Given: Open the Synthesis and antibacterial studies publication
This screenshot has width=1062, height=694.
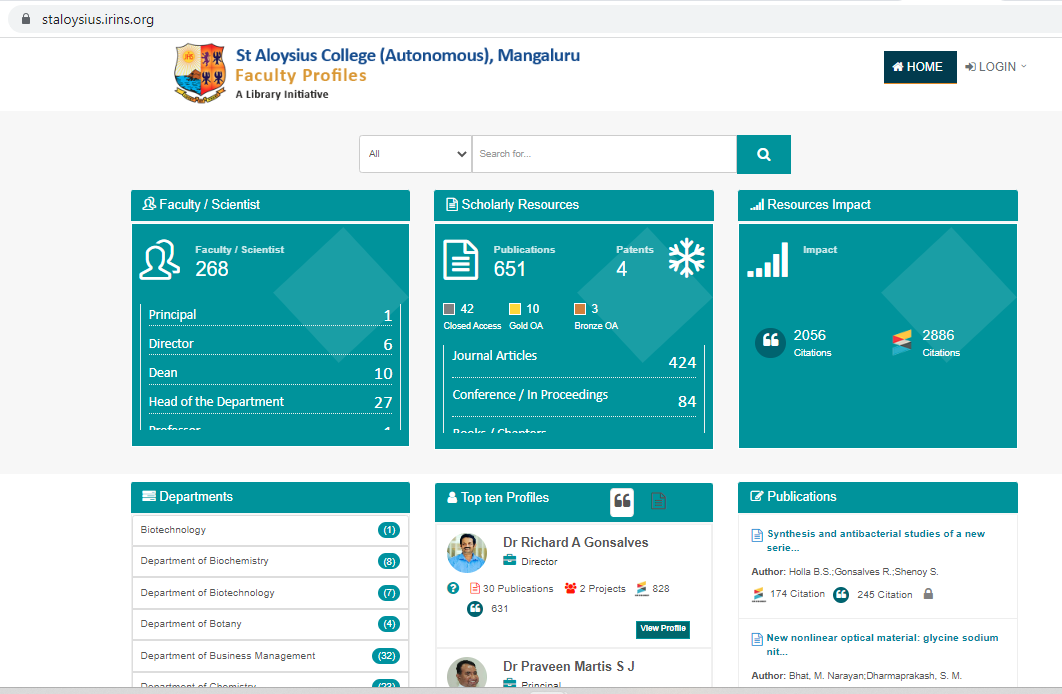Looking at the screenshot, I should tap(876, 540).
